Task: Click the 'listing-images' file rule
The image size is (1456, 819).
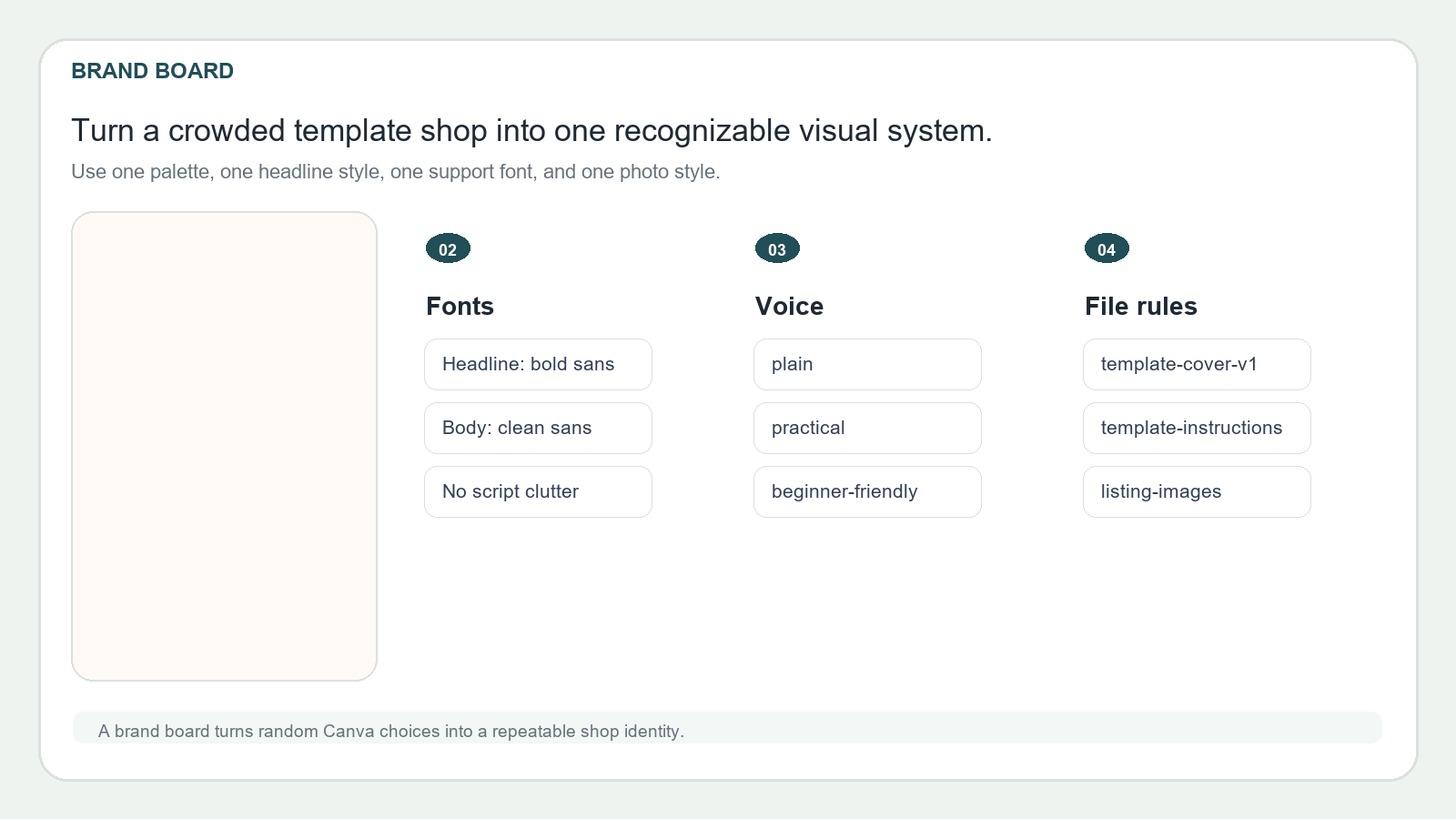Action: (x=1197, y=491)
